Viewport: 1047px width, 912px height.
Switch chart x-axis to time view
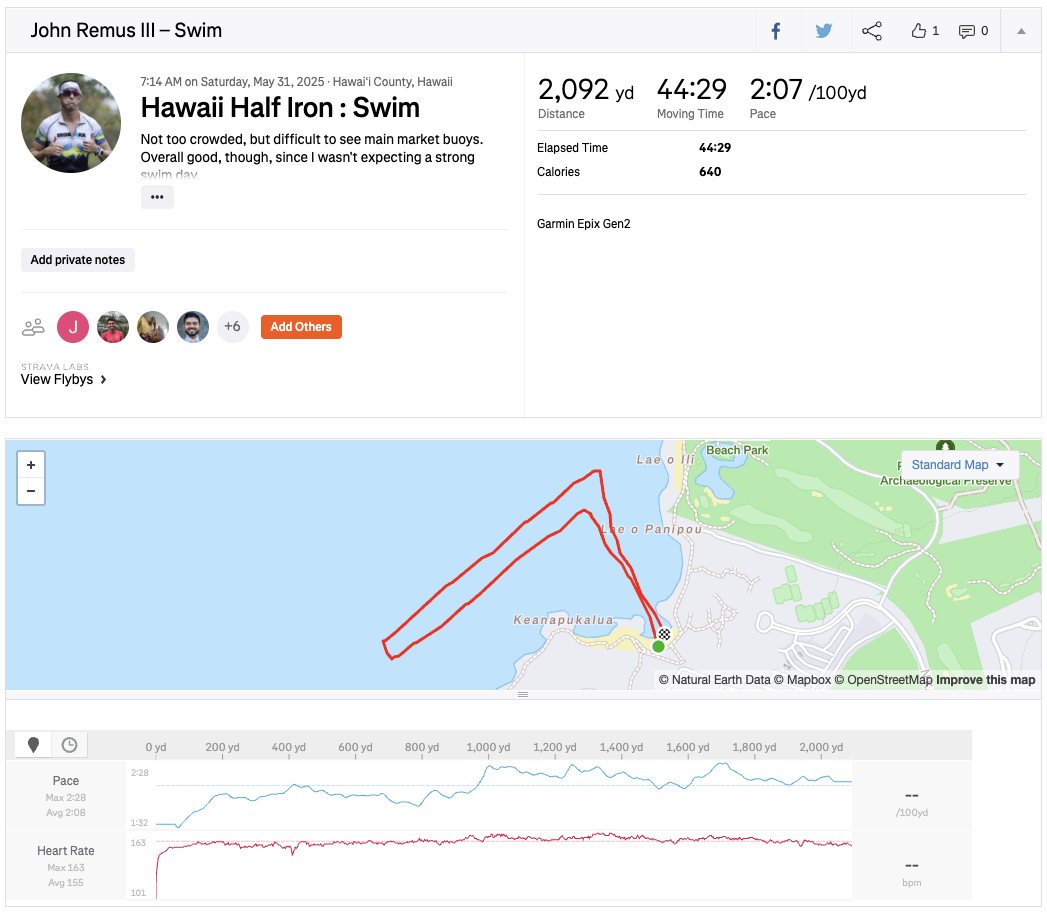(x=69, y=744)
